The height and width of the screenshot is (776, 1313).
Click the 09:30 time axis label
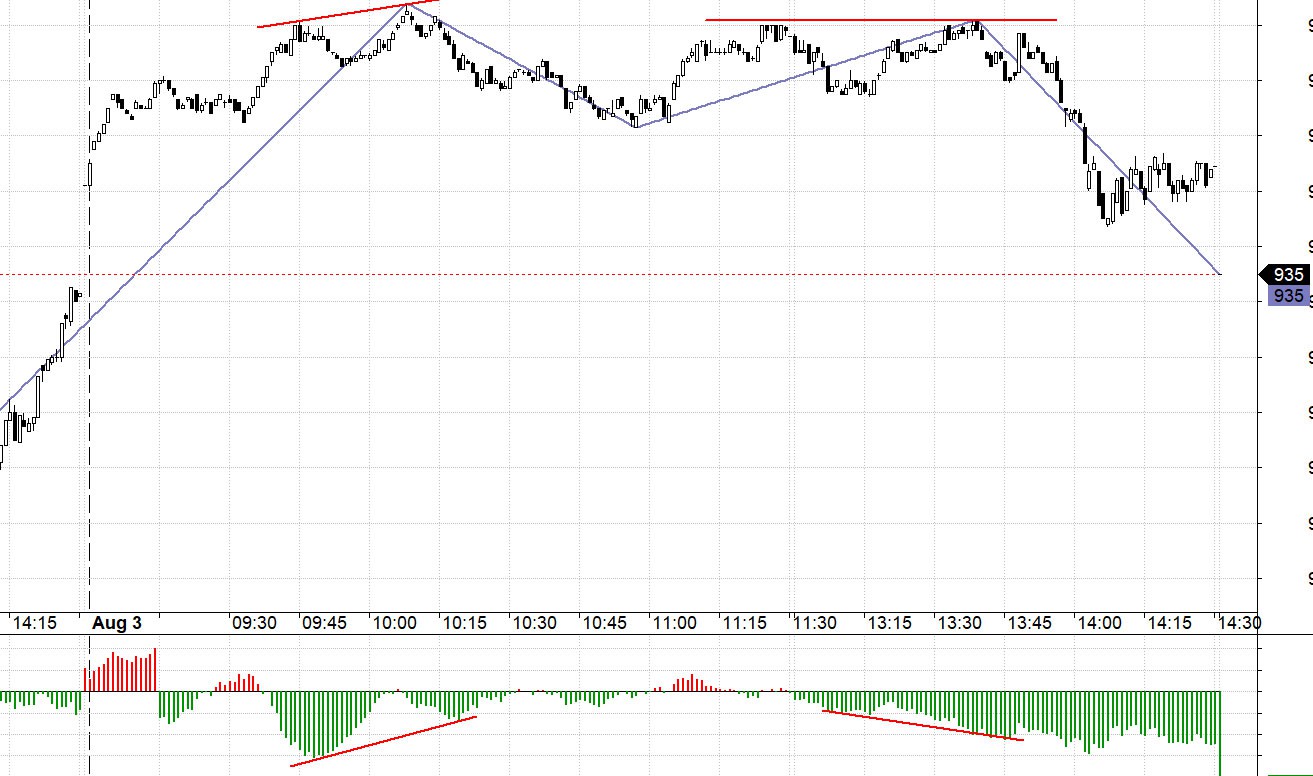tap(254, 623)
